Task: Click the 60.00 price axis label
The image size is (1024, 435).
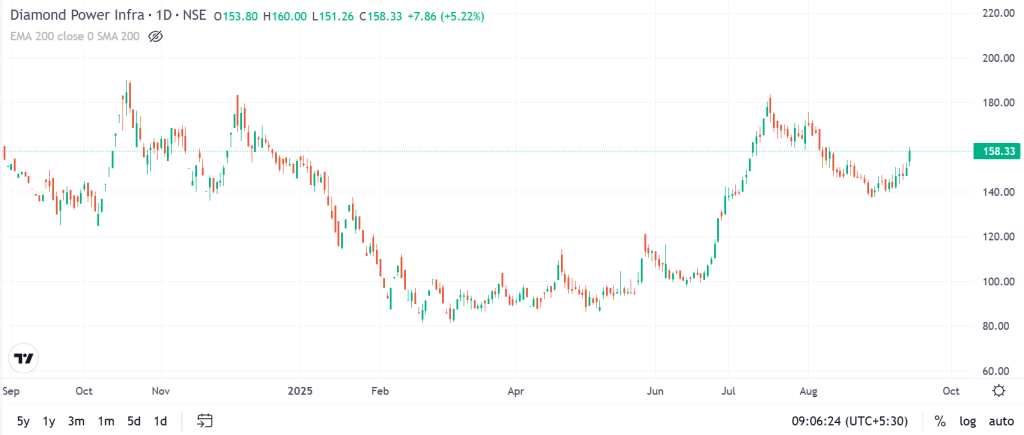Action: 998,371
